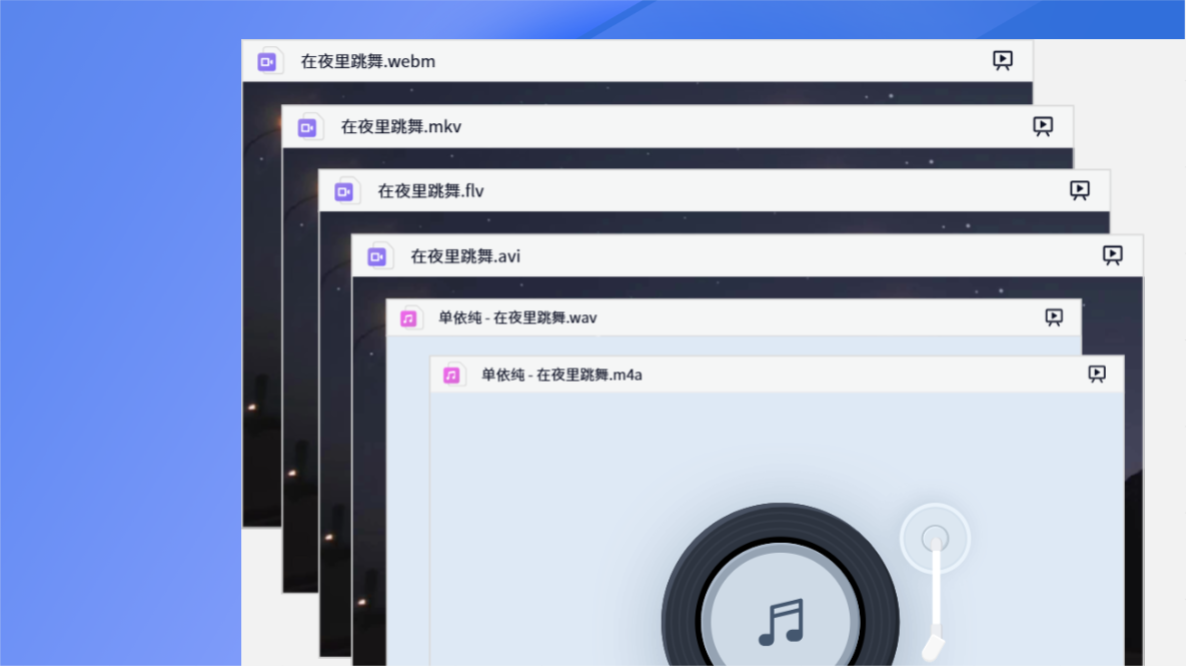Click the play icon on 在夜里跳舞.mkv header

pyautogui.click(x=1042, y=126)
